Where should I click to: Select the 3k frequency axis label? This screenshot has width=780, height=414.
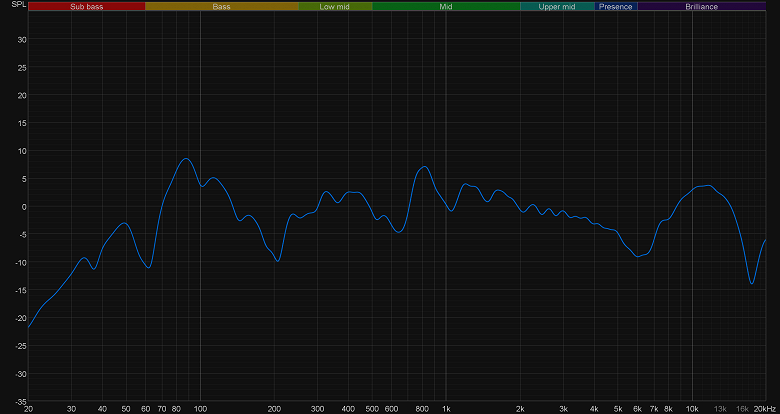564,409
